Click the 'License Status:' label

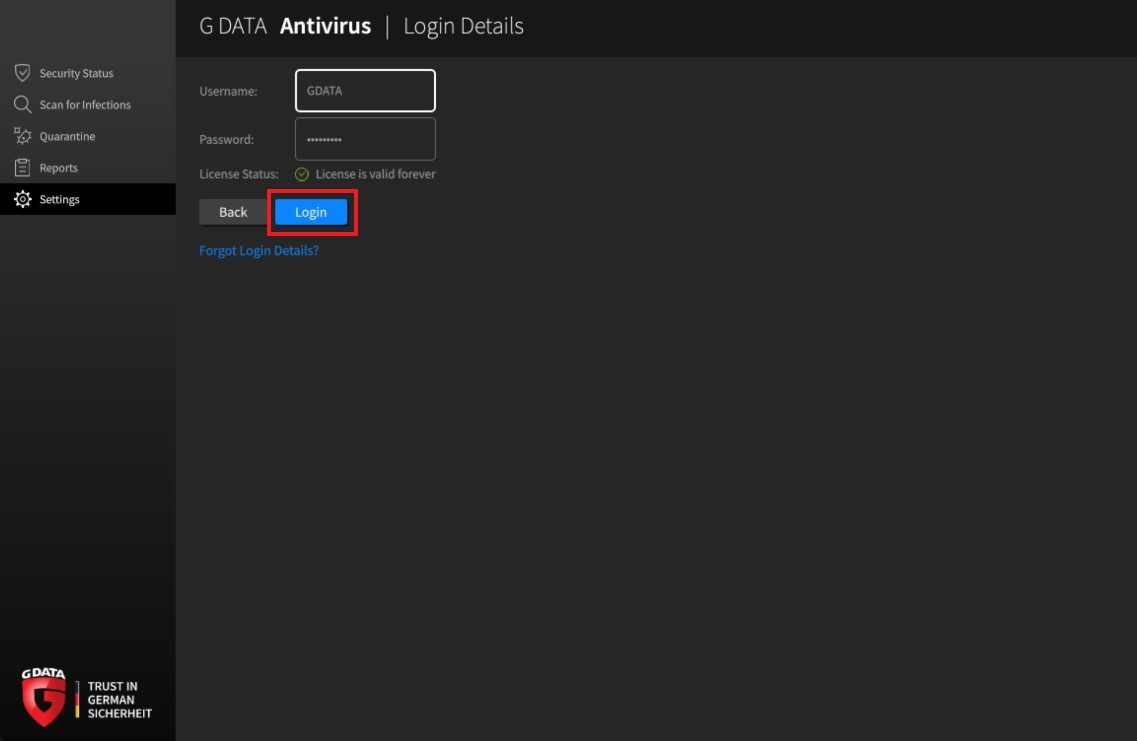point(239,174)
